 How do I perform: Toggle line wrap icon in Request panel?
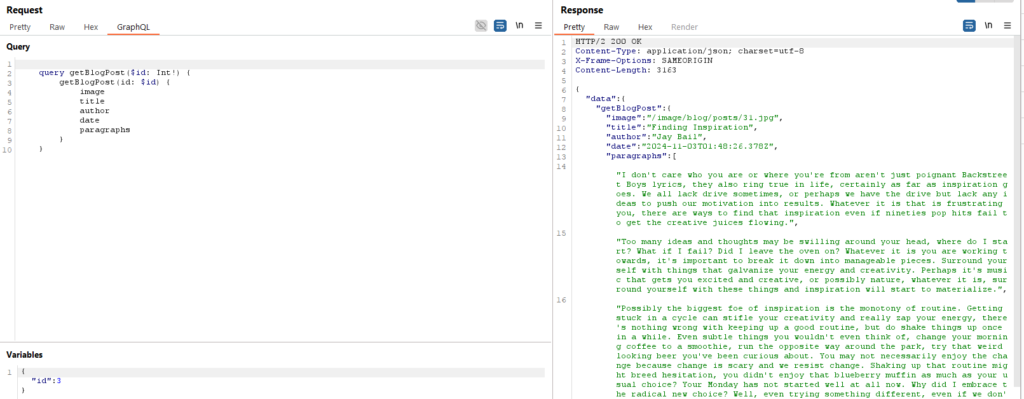pos(500,26)
